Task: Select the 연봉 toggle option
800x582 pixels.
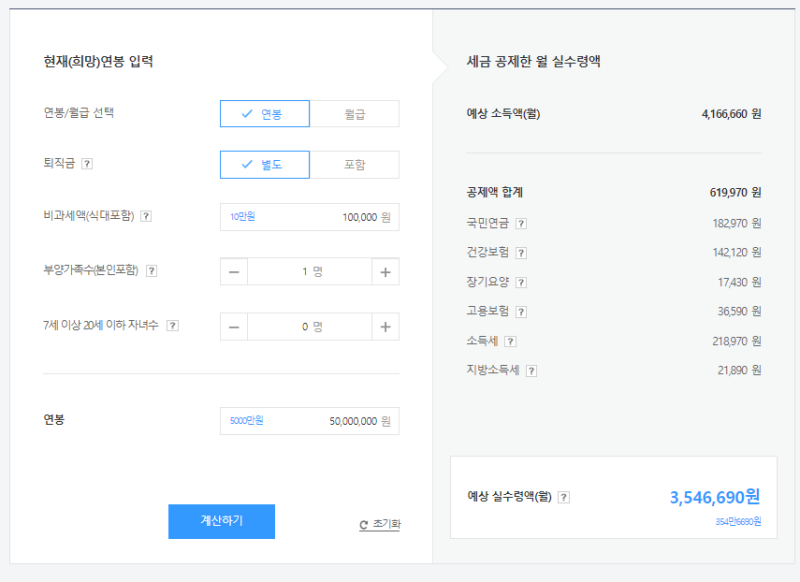Action: tap(265, 114)
